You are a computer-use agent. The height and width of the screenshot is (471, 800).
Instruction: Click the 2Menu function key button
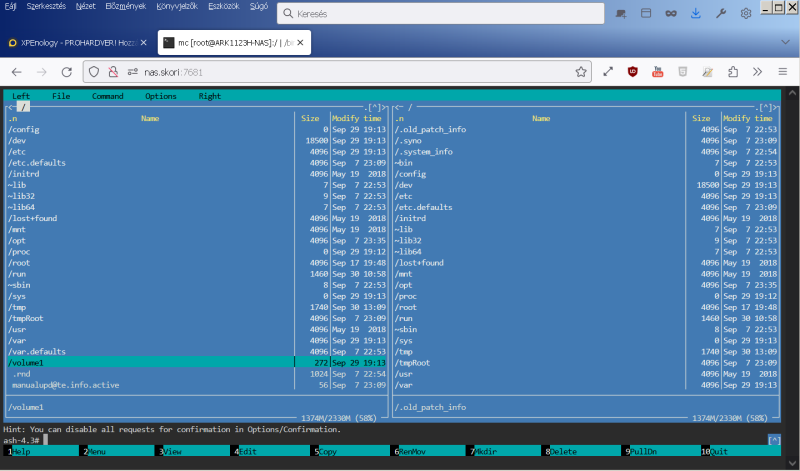119,451
